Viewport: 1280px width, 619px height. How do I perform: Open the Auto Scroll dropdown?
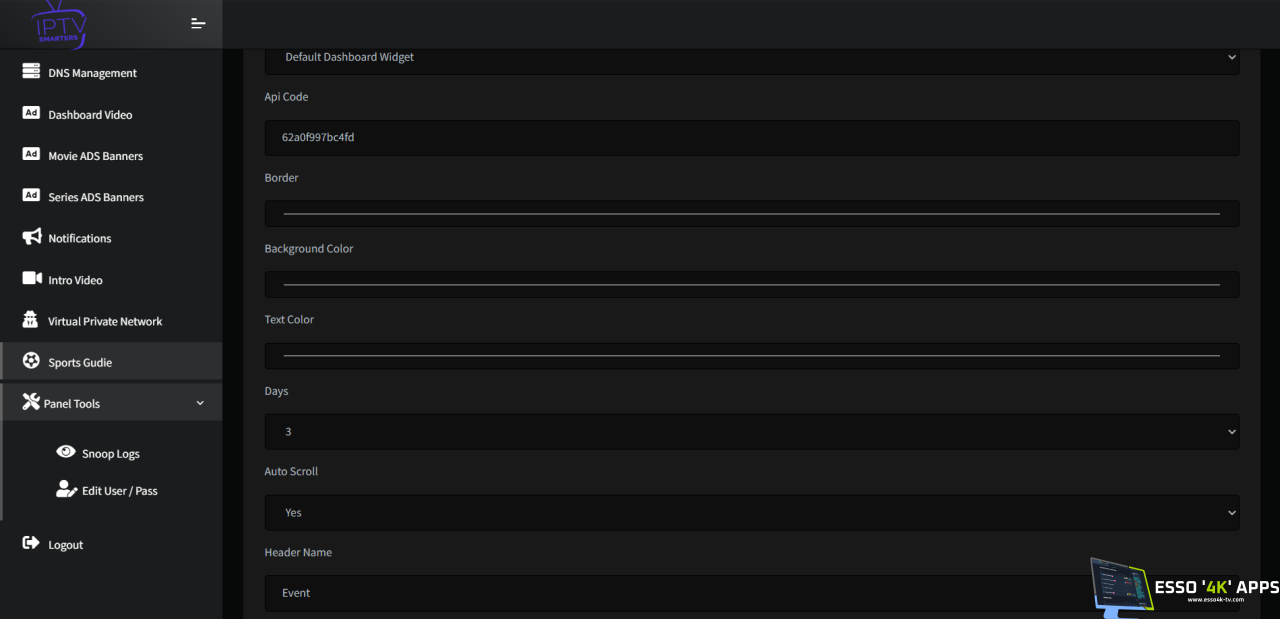point(751,512)
